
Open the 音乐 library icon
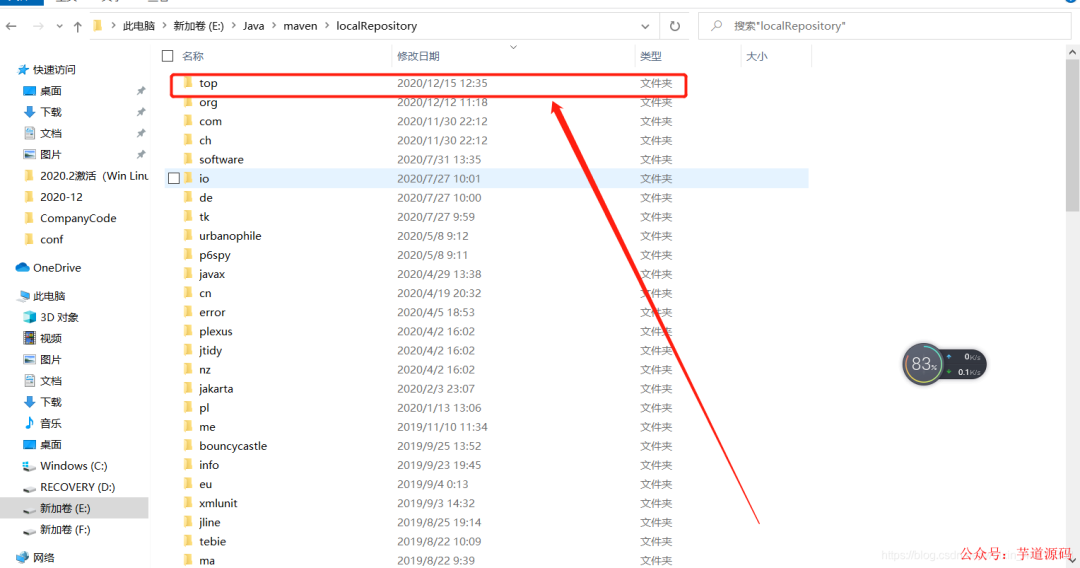[29, 423]
